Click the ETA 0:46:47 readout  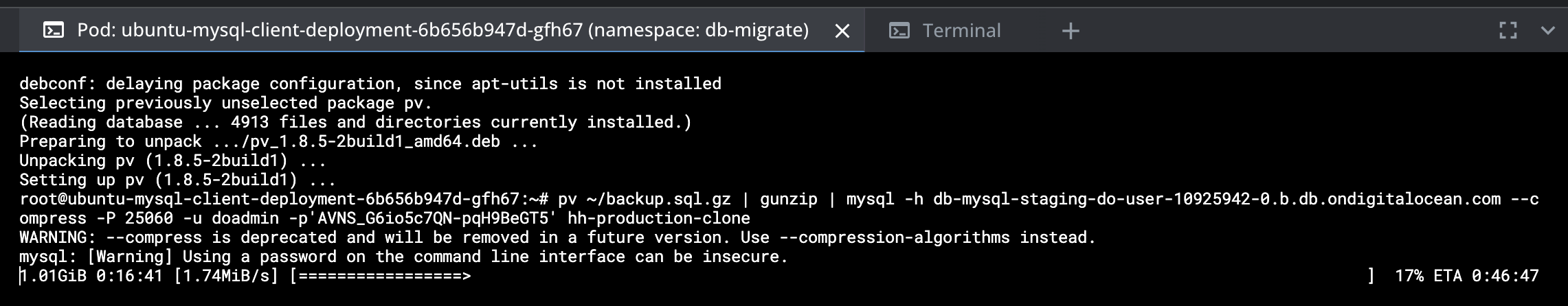(x=1486, y=276)
